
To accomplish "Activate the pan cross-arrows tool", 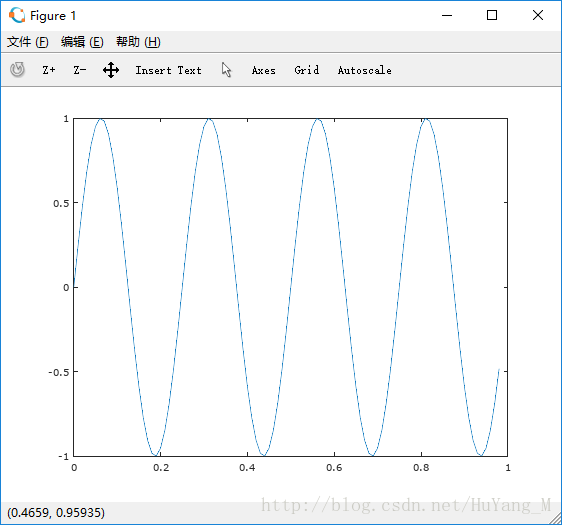I will [x=111, y=70].
